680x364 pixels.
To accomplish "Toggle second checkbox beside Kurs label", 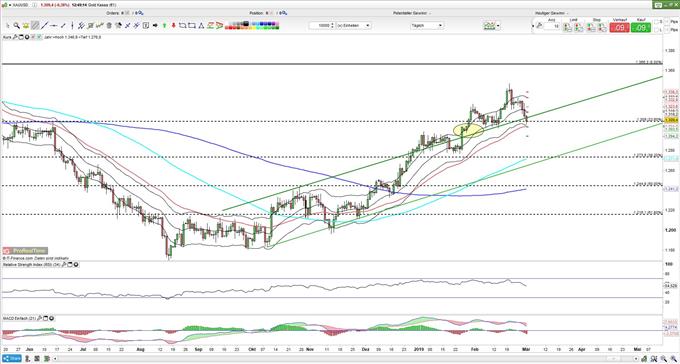I will pyautogui.click(x=39, y=37).
